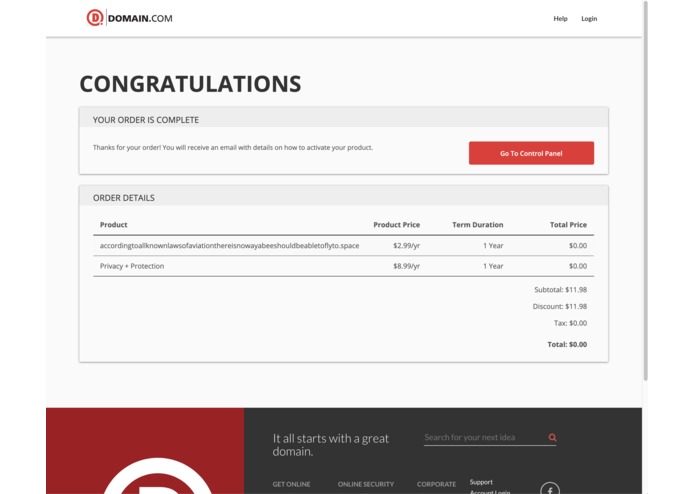Click the Total Price column header
The width and height of the screenshot is (695, 494).
[x=568, y=225]
